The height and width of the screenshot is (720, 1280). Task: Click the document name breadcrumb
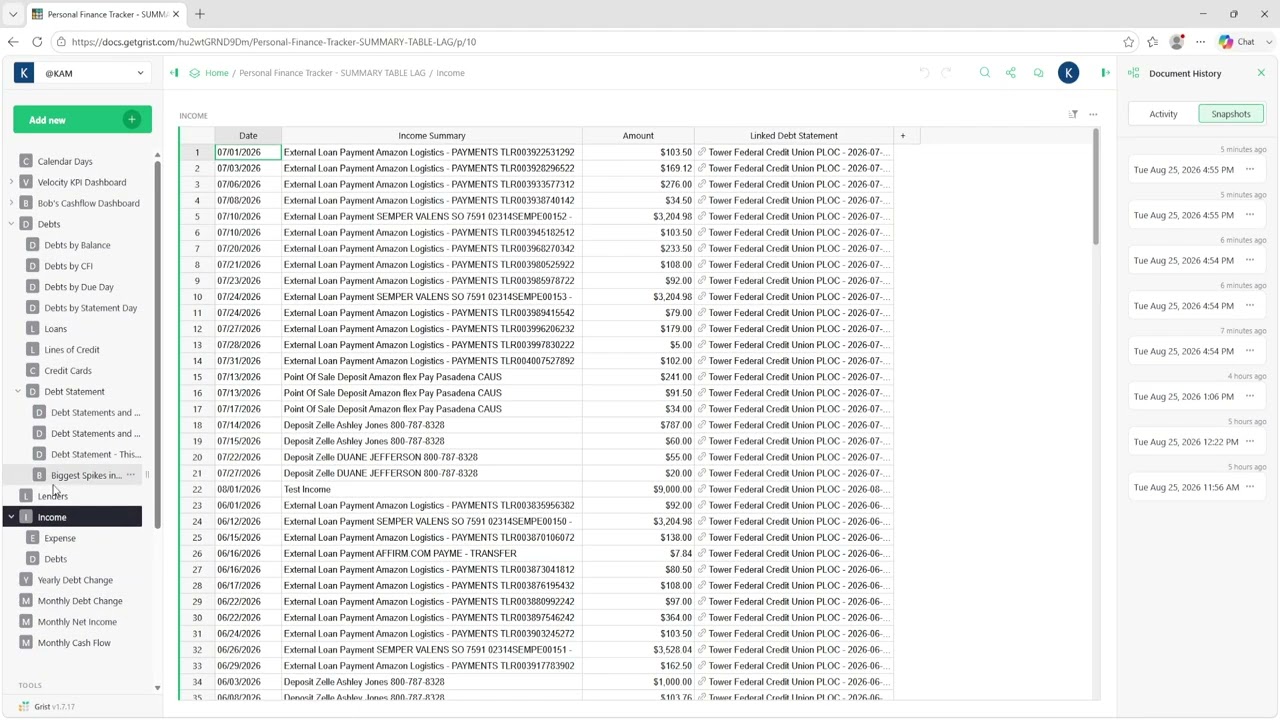(x=332, y=73)
